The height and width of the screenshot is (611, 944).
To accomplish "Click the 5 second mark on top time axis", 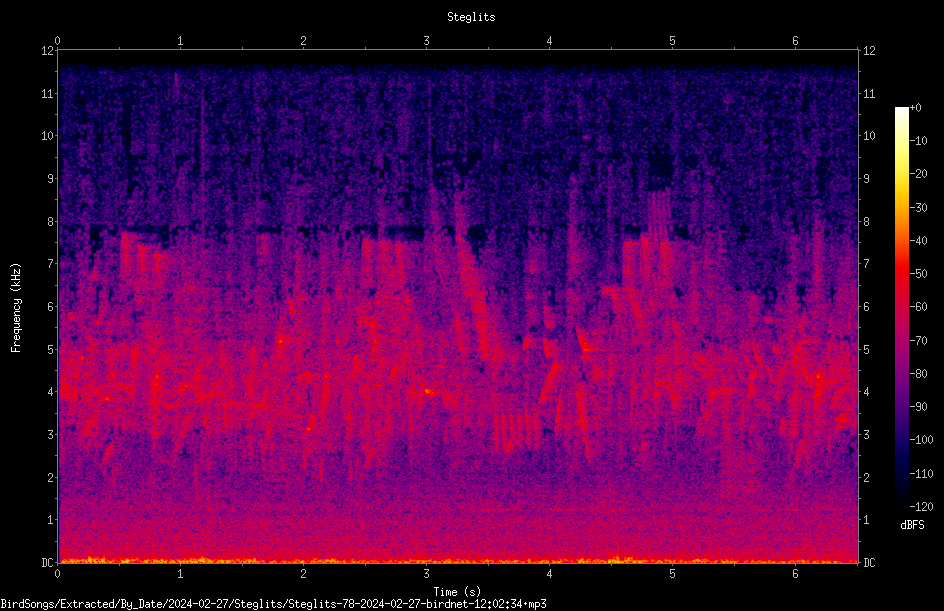I will [672, 41].
